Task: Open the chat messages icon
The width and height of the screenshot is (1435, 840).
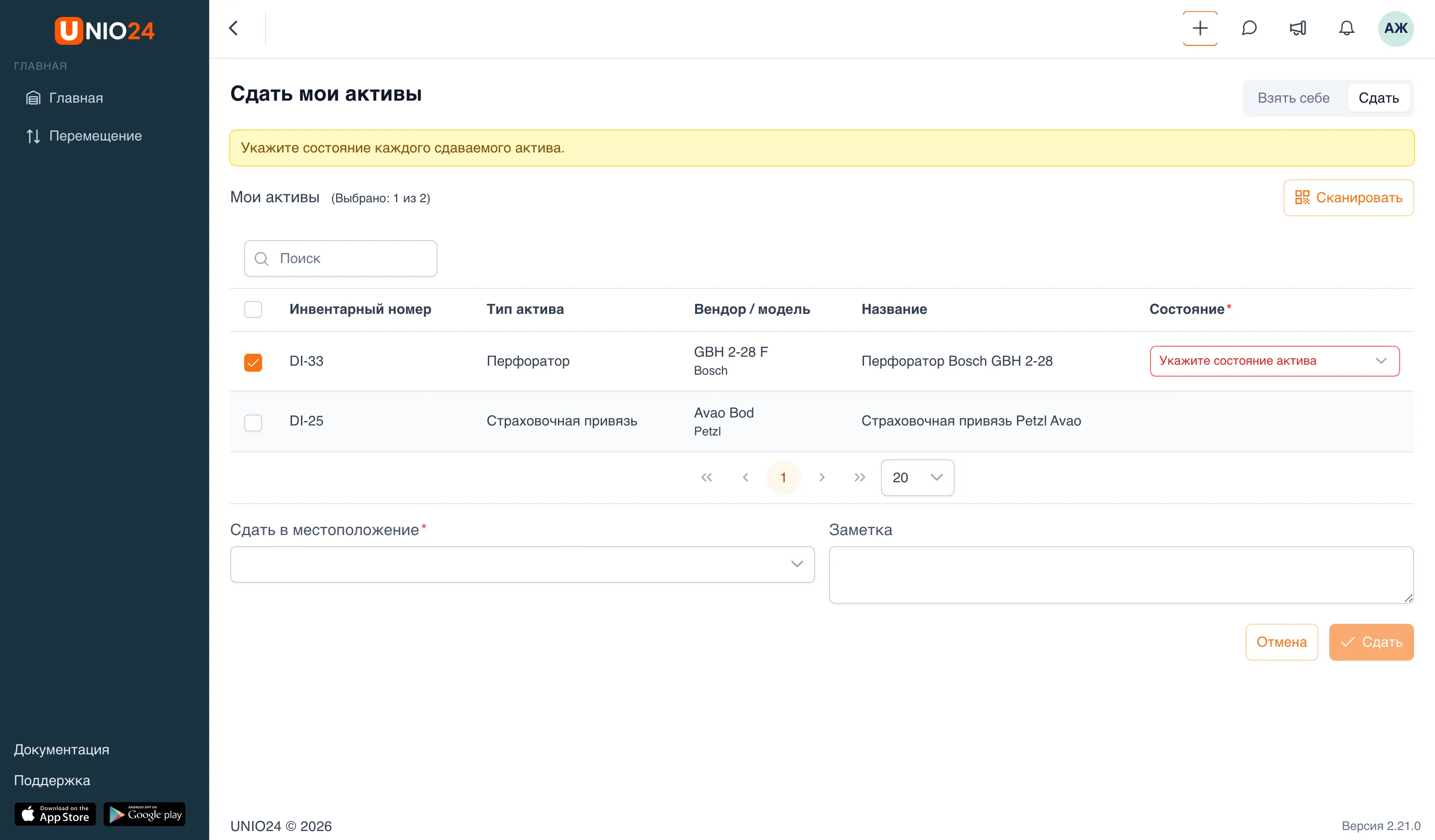Action: pyautogui.click(x=1249, y=28)
